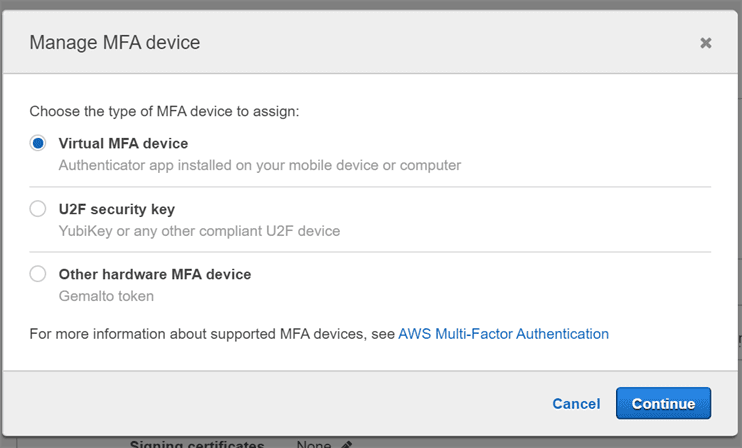Select the Virtual MFA device radio button
Image resolution: width=742 pixels, height=448 pixels.
coord(38,143)
